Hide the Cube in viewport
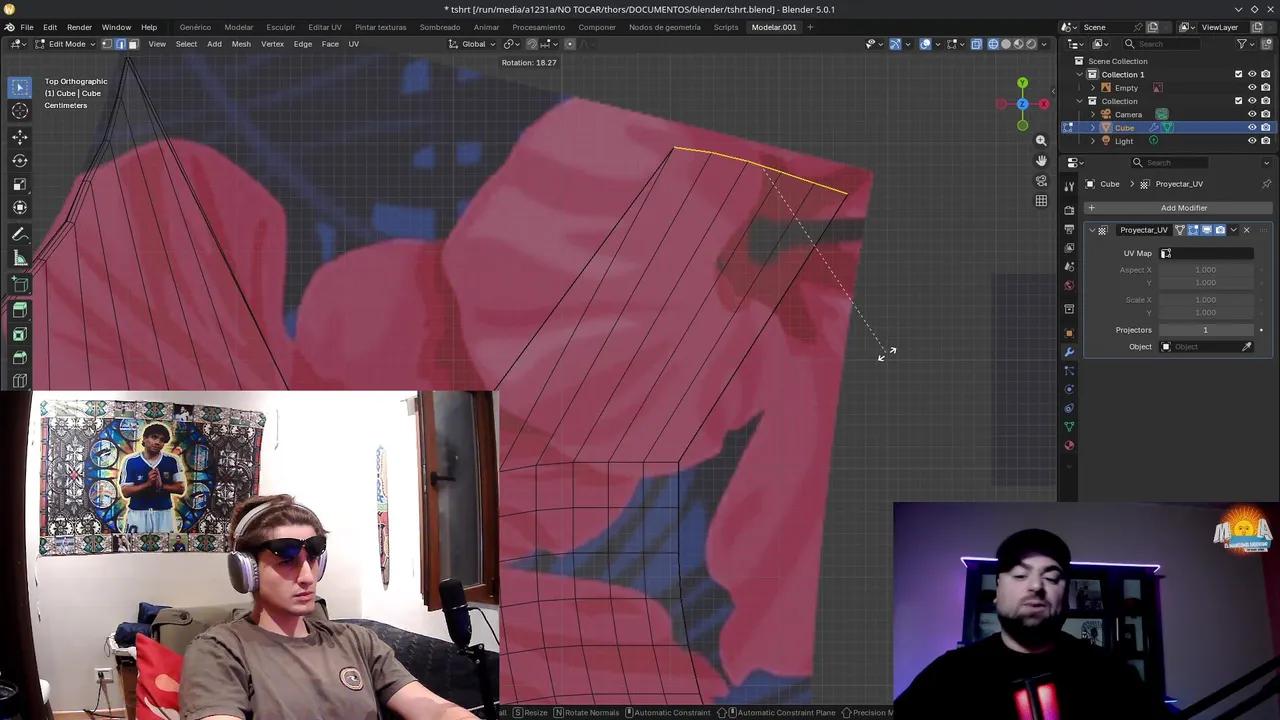Screen dimensions: 1280x720 click(x=1252, y=128)
